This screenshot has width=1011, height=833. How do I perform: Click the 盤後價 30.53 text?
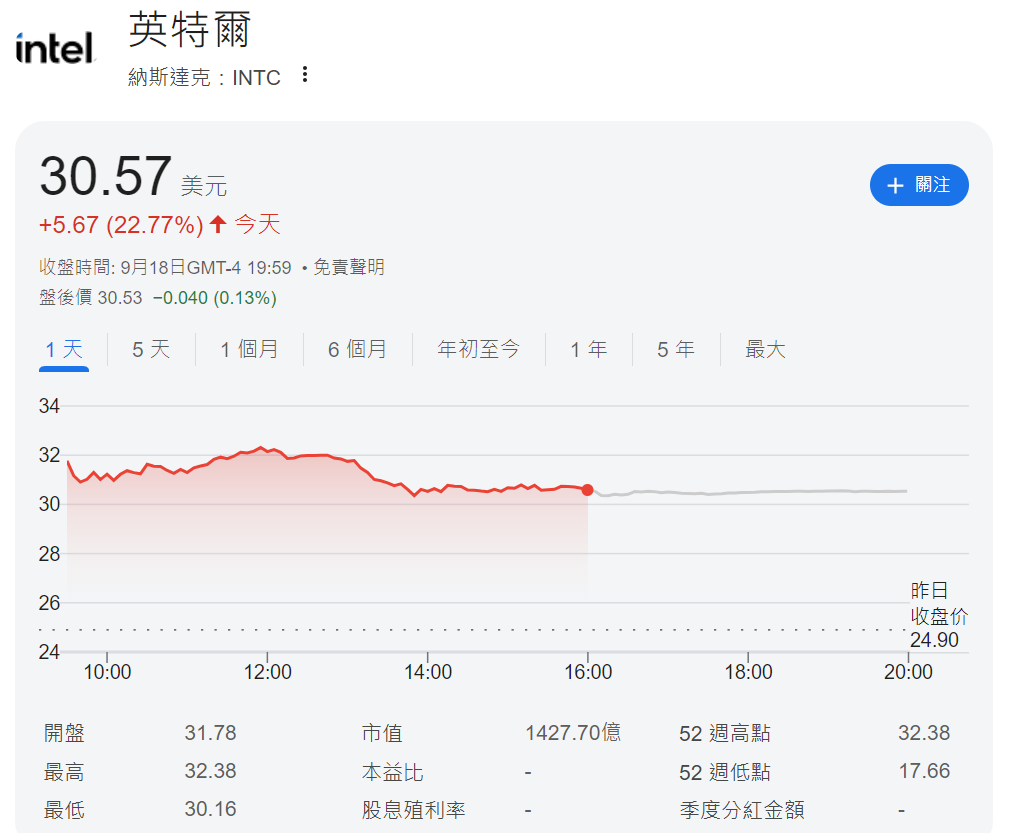coord(90,297)
